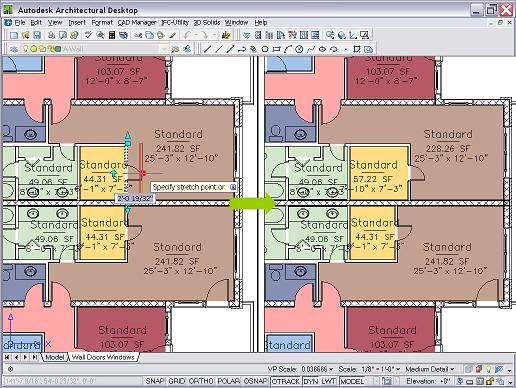This screenshot has width=516, height=388.
Task: Jump to first layout tab arrow
Action: click(8, 357)
